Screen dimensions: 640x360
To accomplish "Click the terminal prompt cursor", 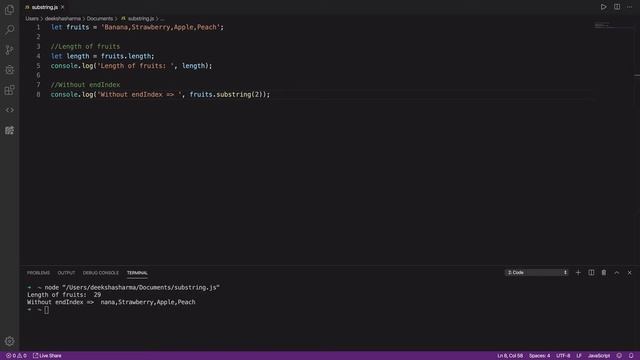I will click(47, 310).
